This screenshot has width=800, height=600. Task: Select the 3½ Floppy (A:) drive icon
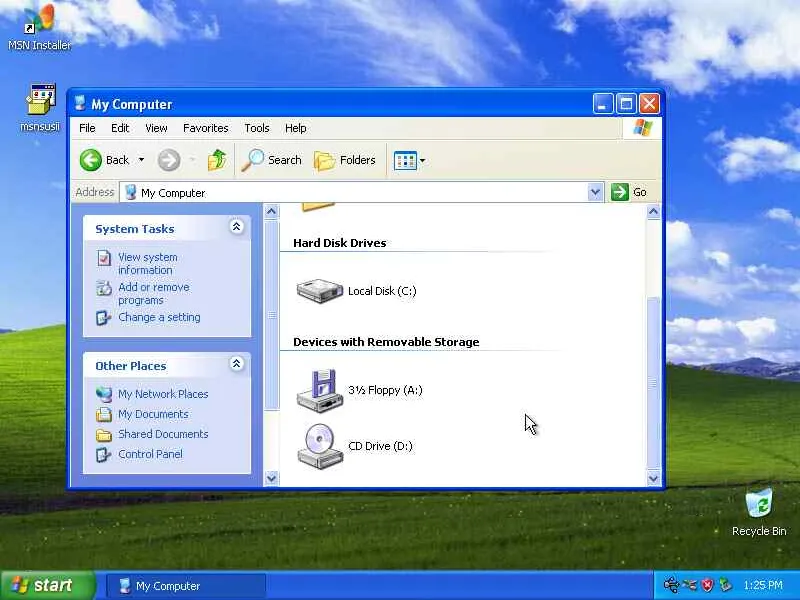click(x=320, y=390)
